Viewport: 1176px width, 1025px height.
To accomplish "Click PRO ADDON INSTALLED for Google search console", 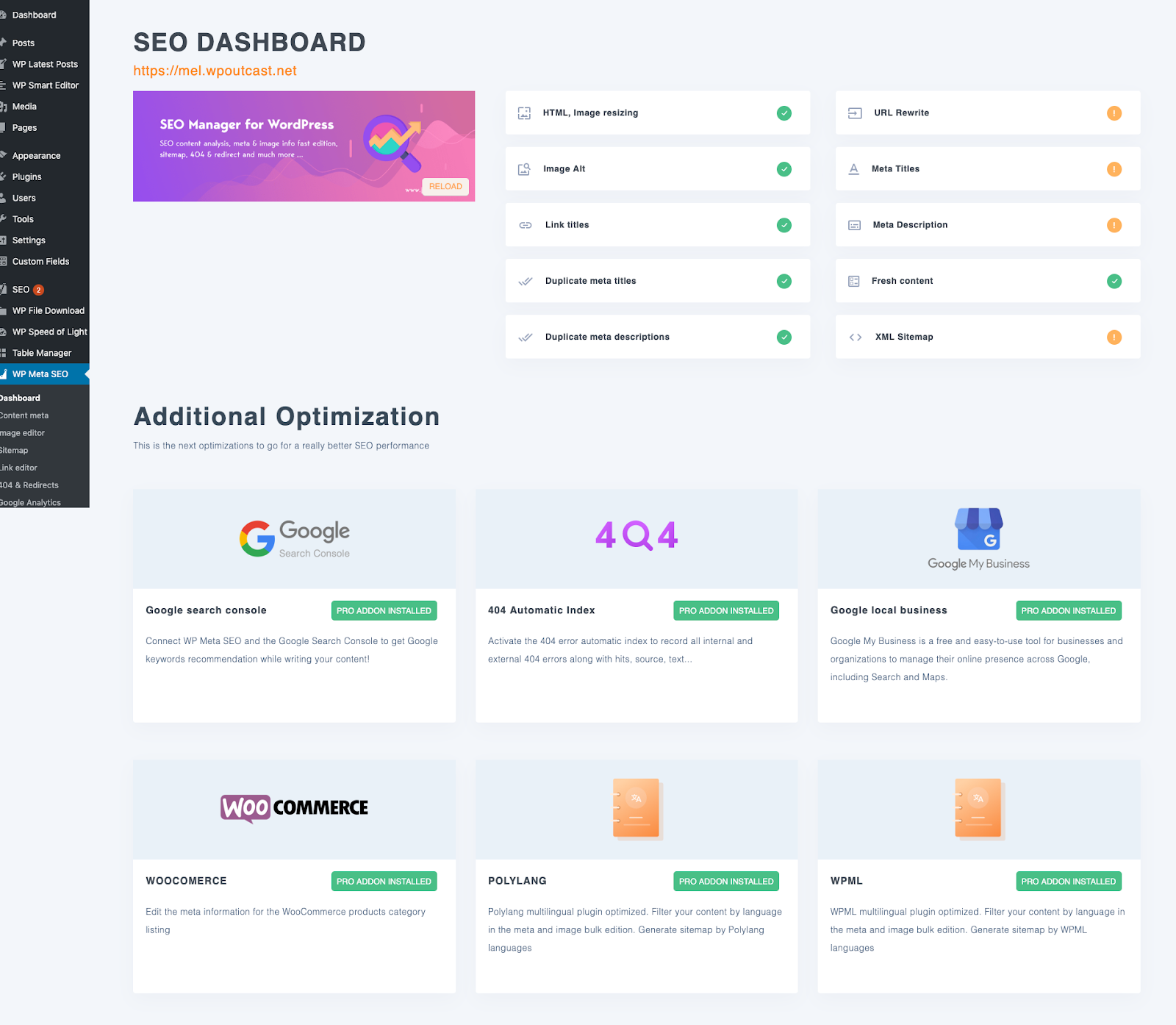I will point(384,611).
